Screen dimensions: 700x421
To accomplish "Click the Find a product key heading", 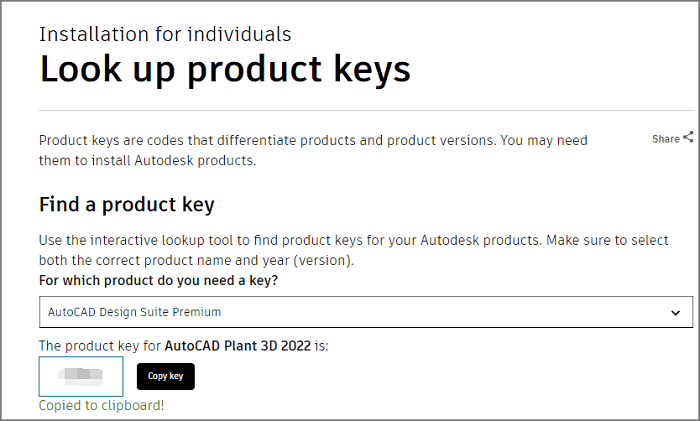I will click(x=126, y=205).
